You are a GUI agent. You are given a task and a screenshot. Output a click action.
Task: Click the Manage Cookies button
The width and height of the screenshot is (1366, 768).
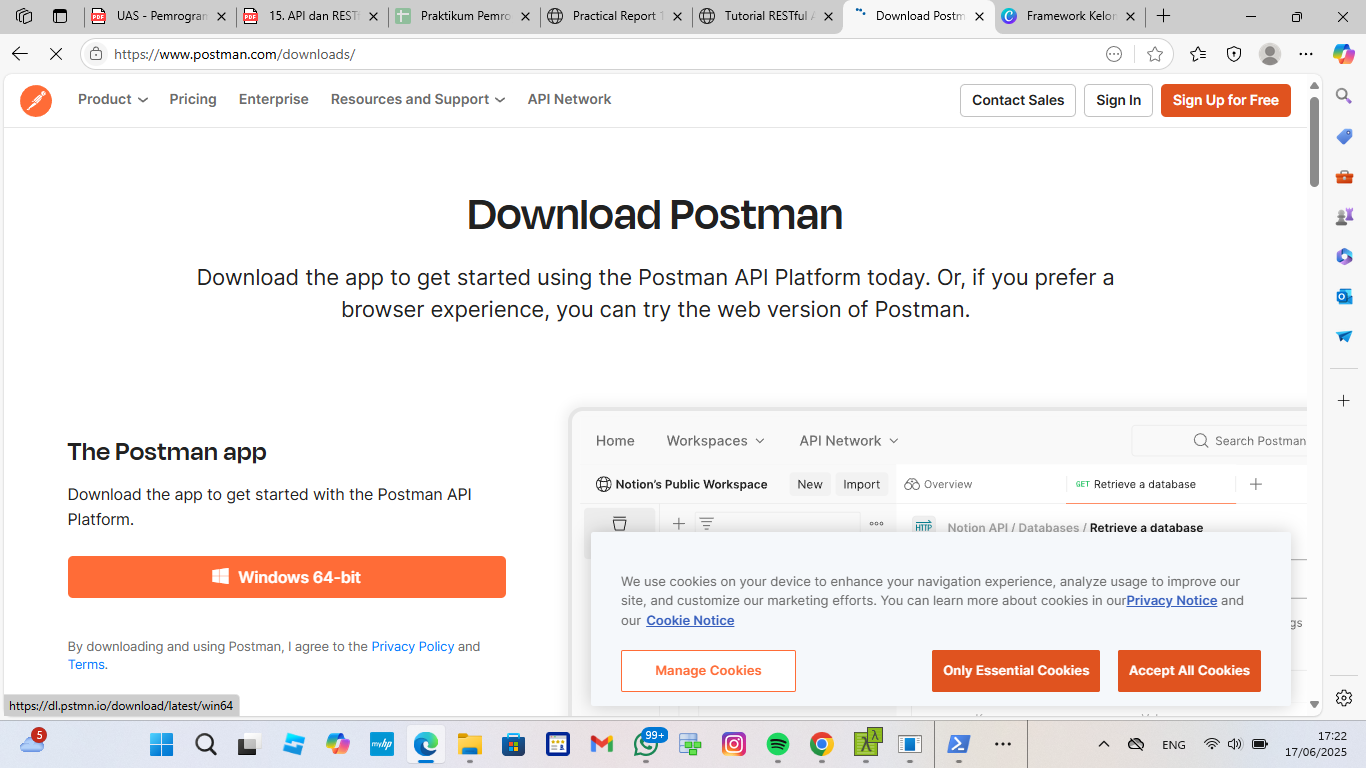click(x=708, y=671)
